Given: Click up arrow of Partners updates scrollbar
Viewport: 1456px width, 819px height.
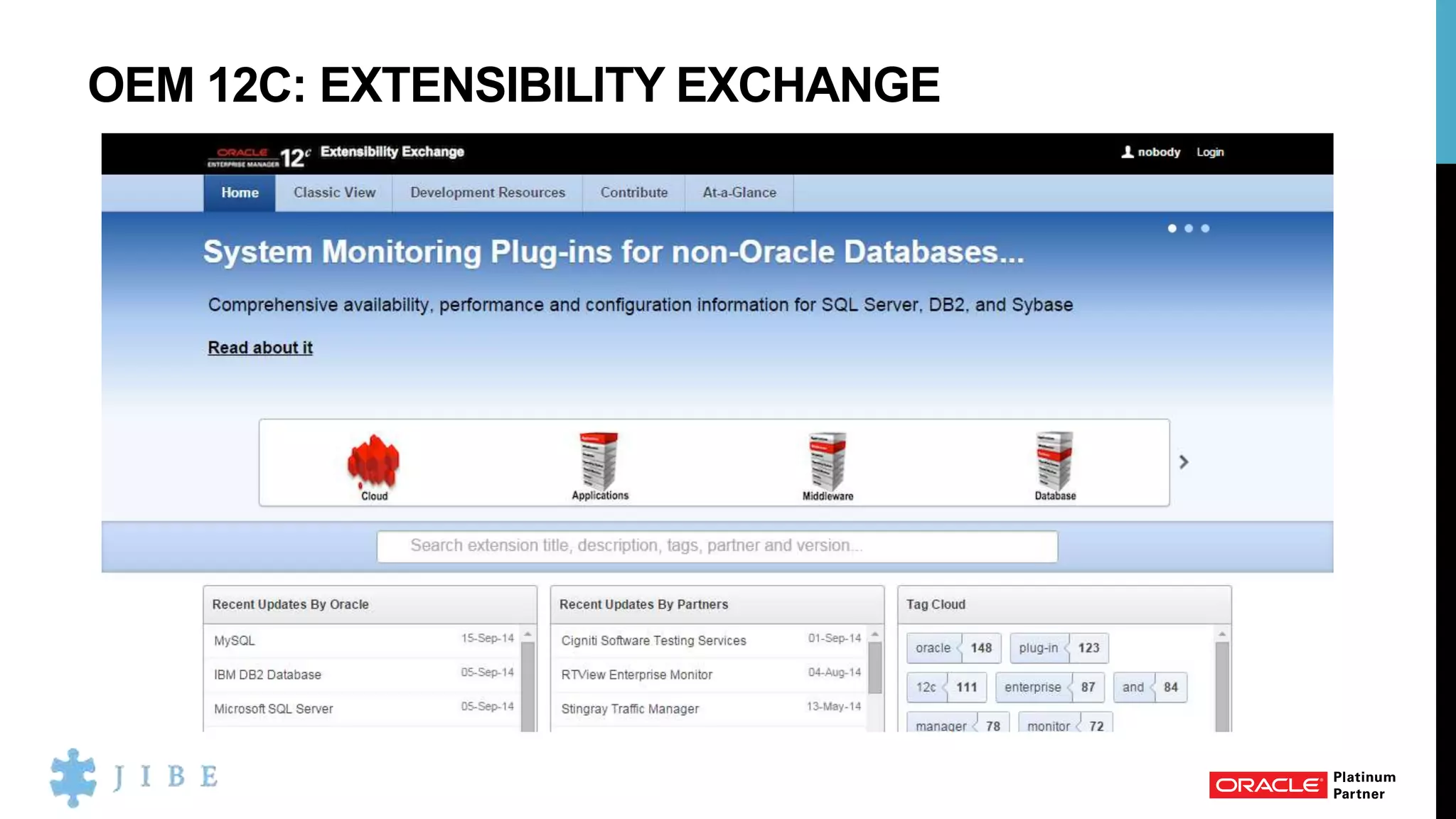Looking at the screenshot, I should pos(875,634).
